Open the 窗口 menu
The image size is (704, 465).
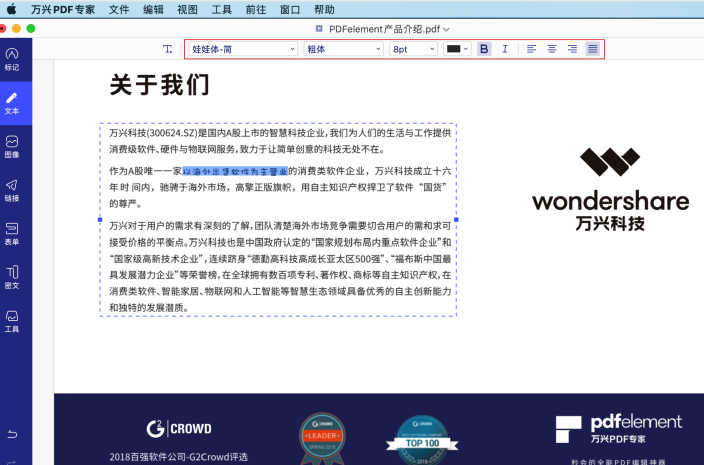290,9
